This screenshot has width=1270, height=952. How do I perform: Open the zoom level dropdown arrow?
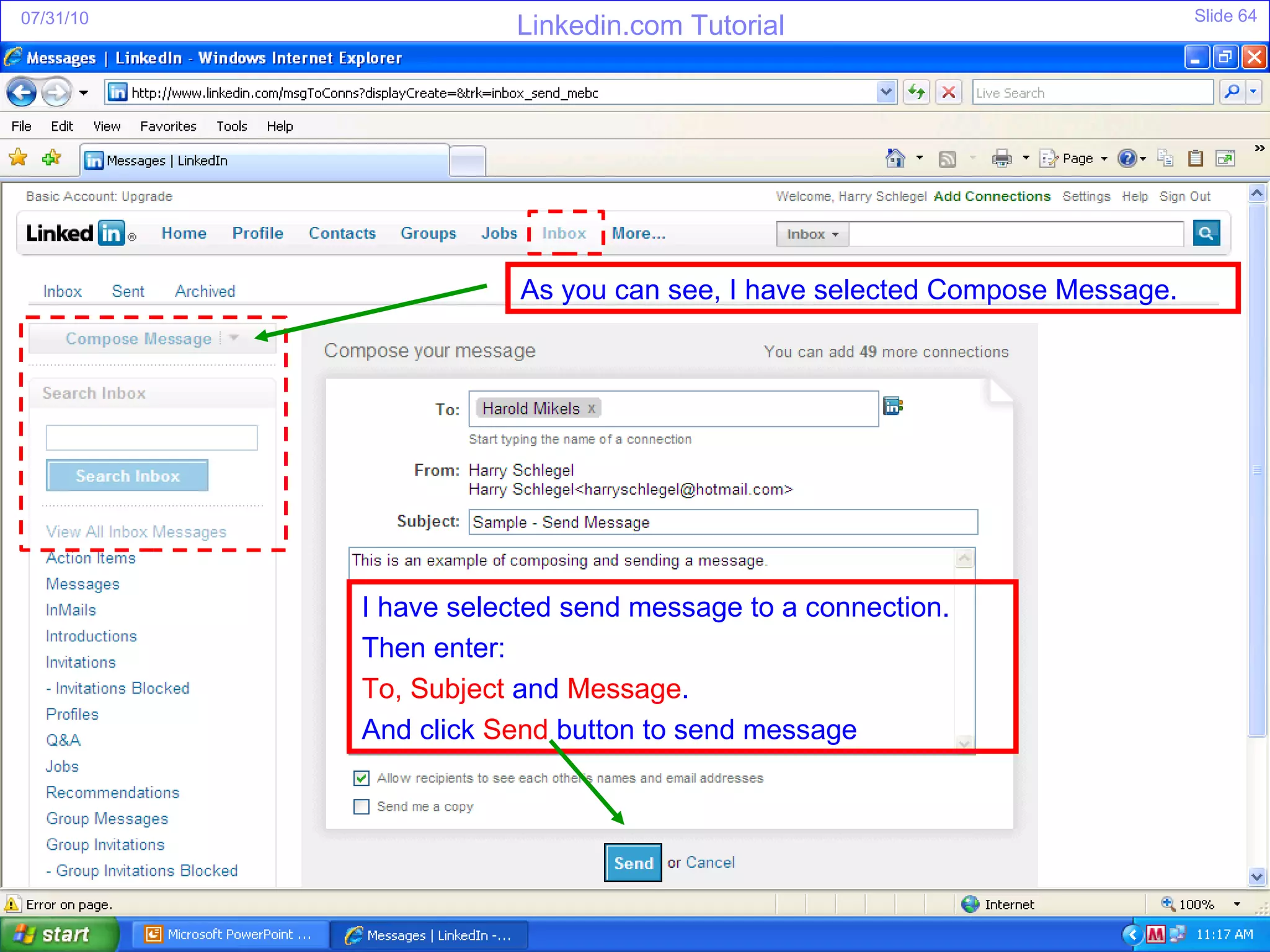tap(1237, 904)
